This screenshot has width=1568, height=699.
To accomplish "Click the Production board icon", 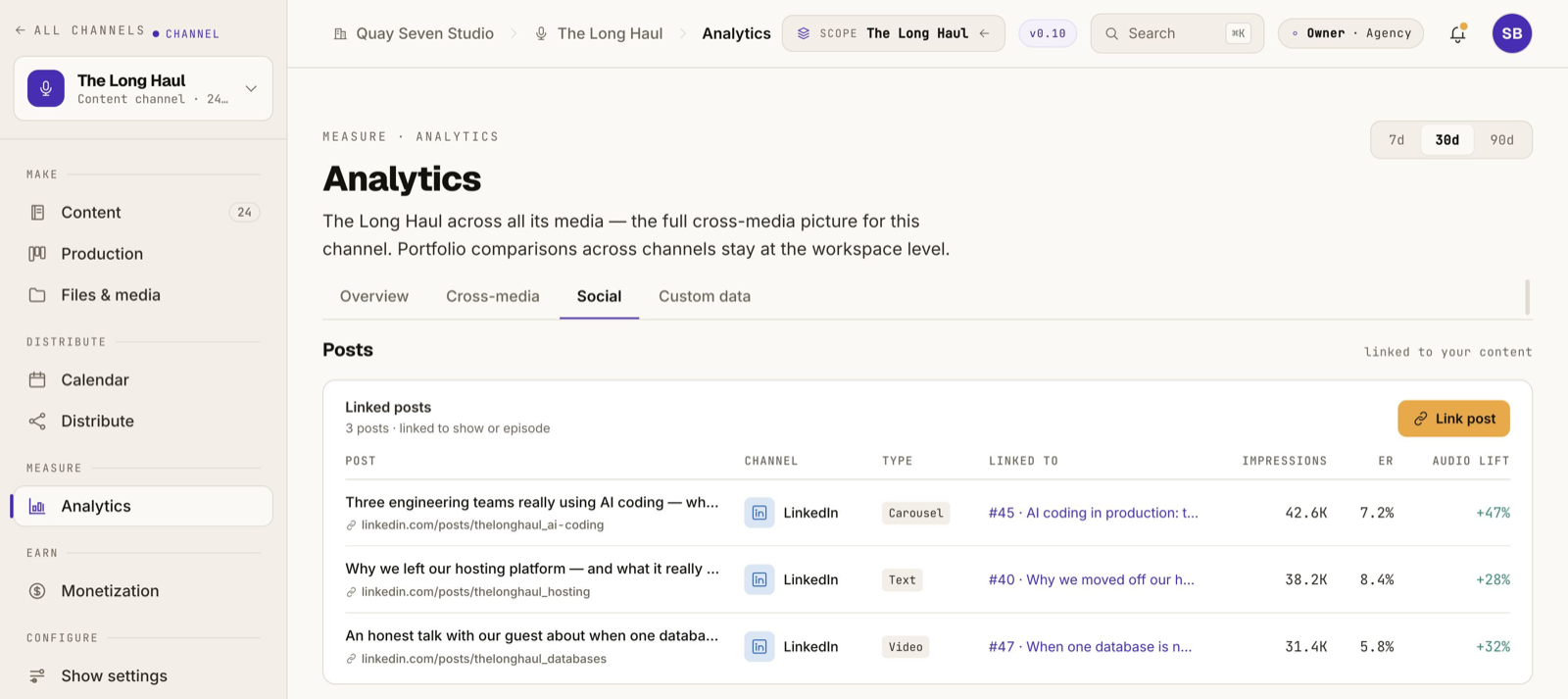I will [37, 254].
